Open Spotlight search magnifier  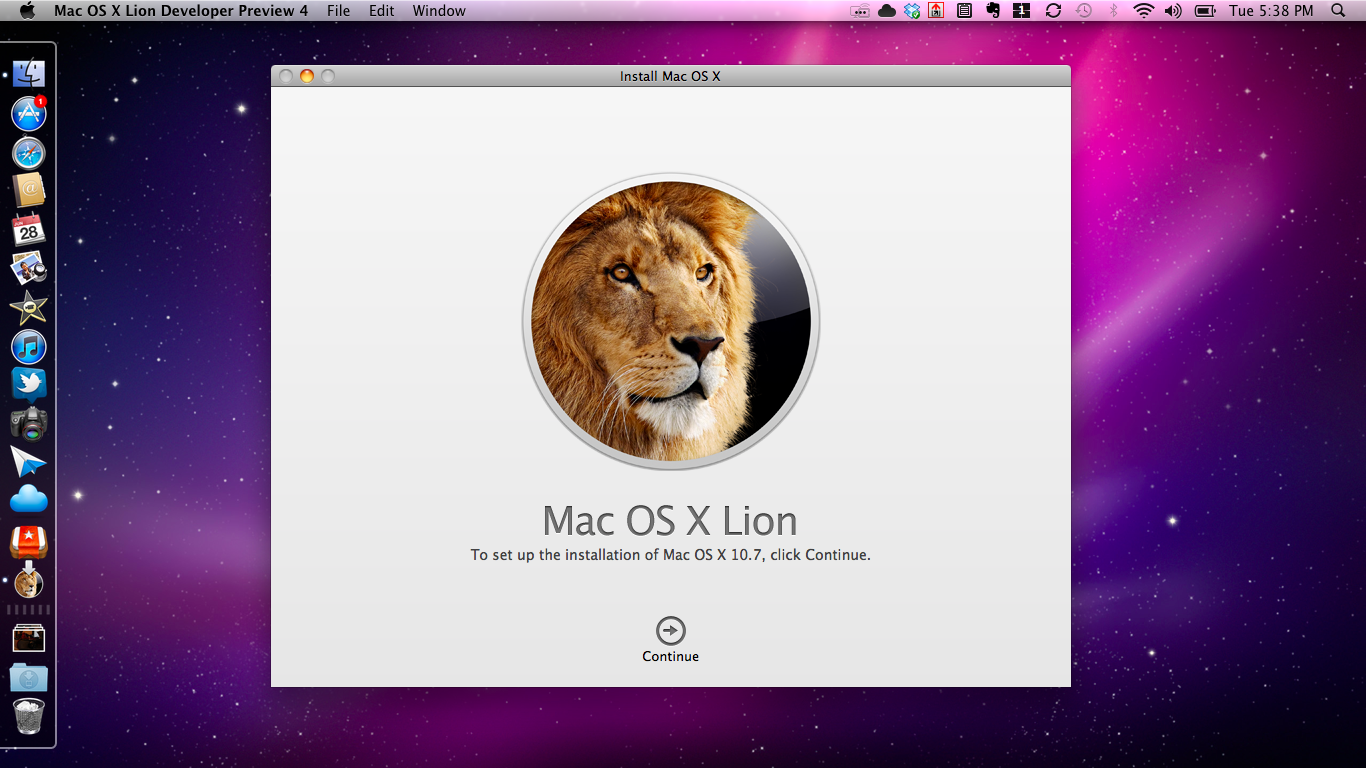click(1339, 11)
